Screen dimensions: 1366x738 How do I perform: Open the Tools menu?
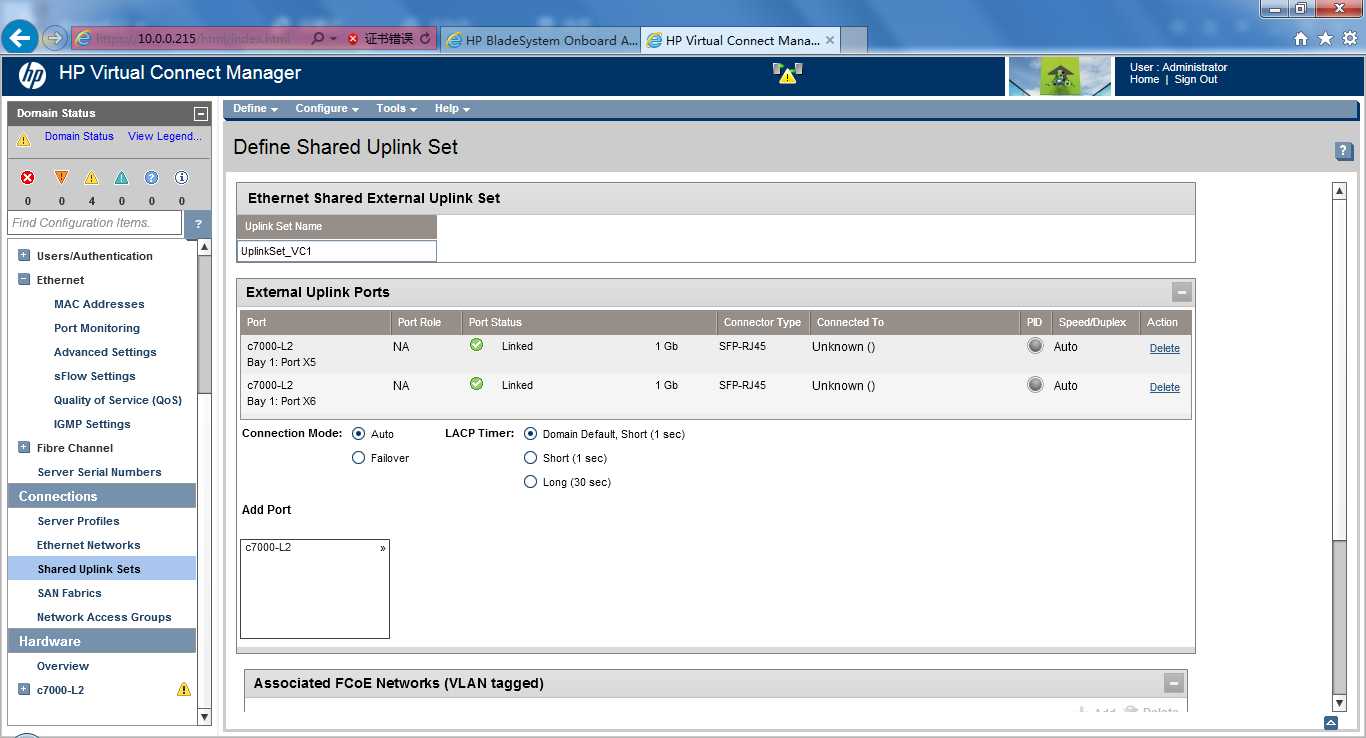coord(396,109)
